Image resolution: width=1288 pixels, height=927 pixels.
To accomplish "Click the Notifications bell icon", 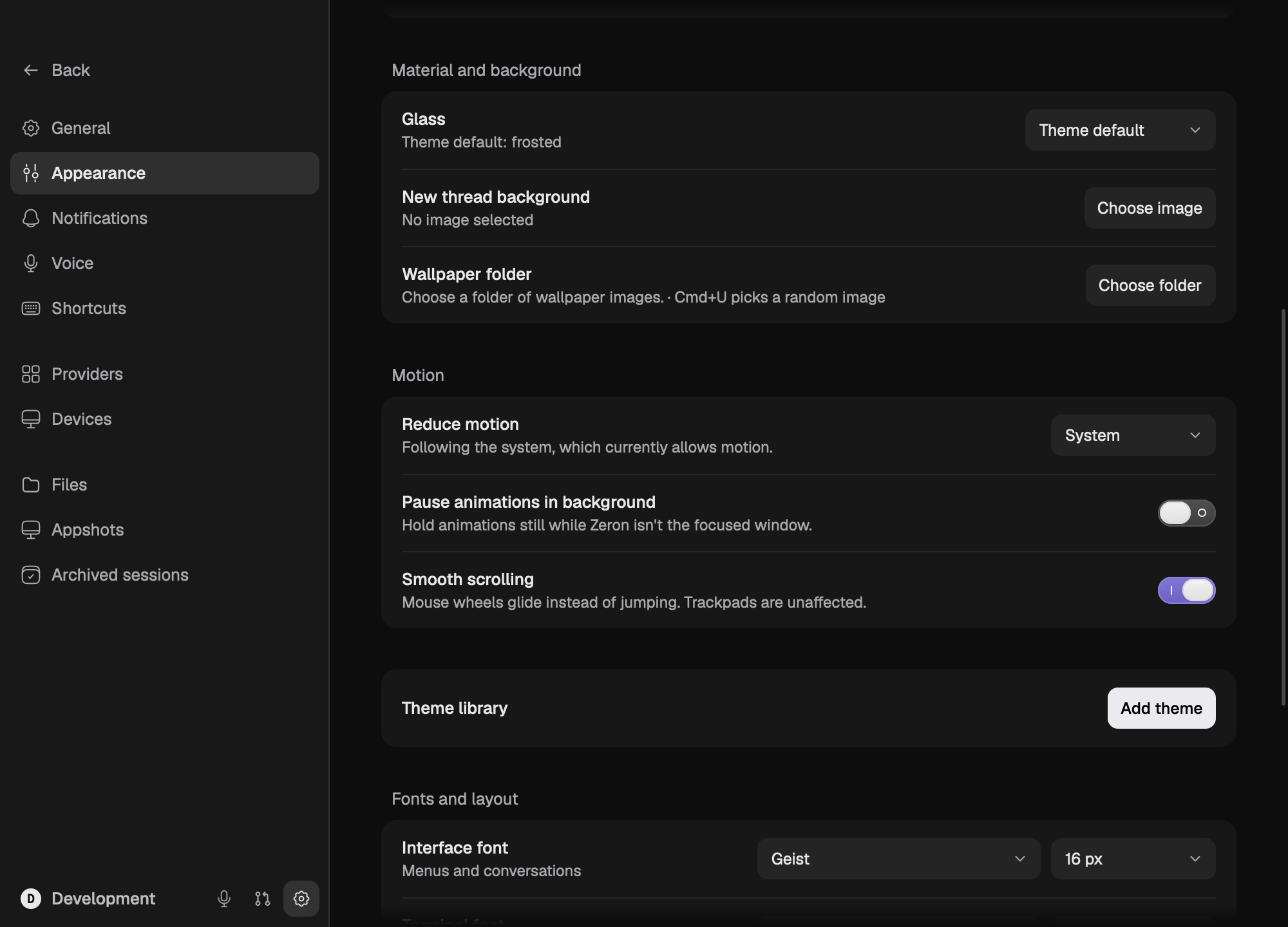I will click(x=31, y=218).
